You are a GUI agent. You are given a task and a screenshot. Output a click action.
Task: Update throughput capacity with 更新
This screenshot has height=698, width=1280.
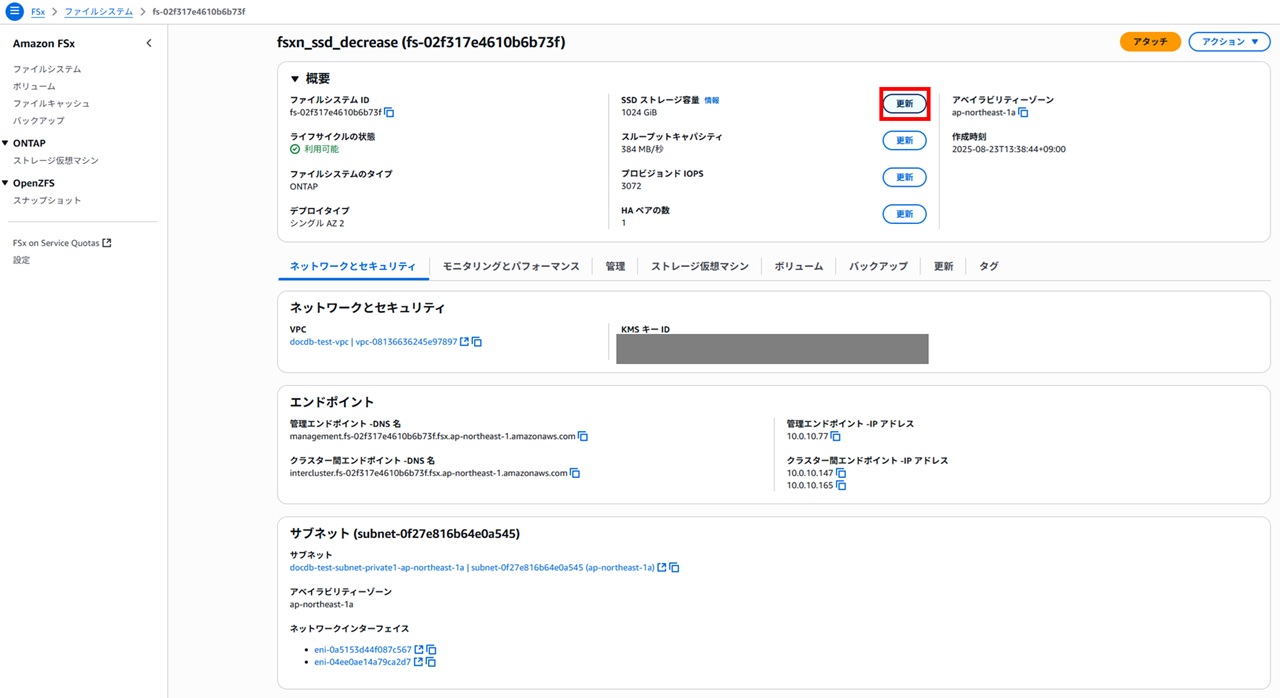904,141
